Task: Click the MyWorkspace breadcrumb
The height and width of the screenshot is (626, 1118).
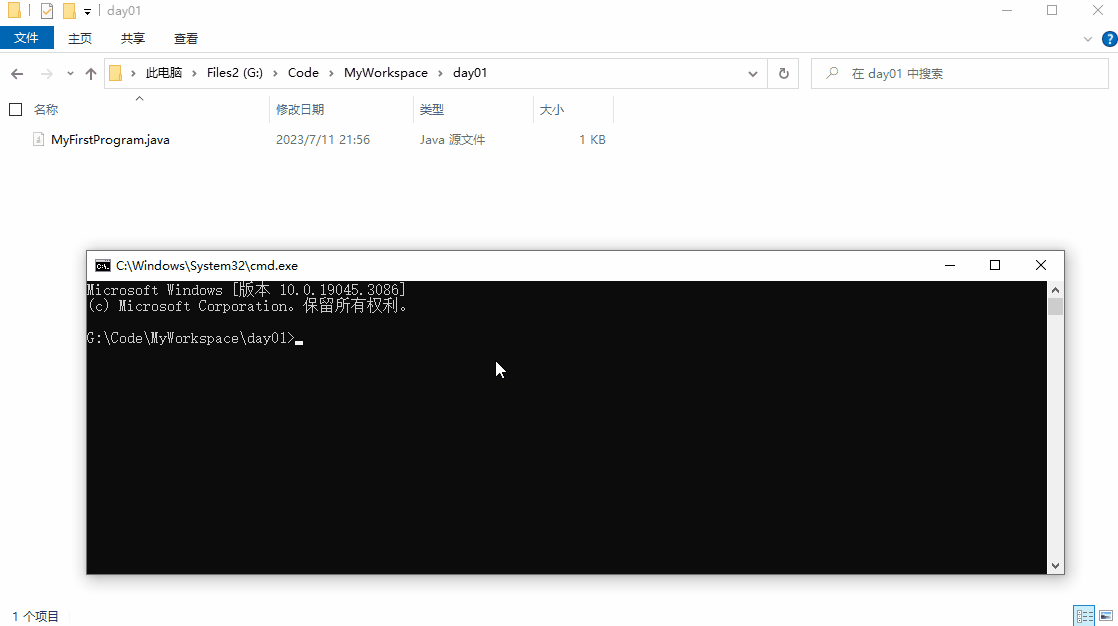Action: click(x=386, y=73)
